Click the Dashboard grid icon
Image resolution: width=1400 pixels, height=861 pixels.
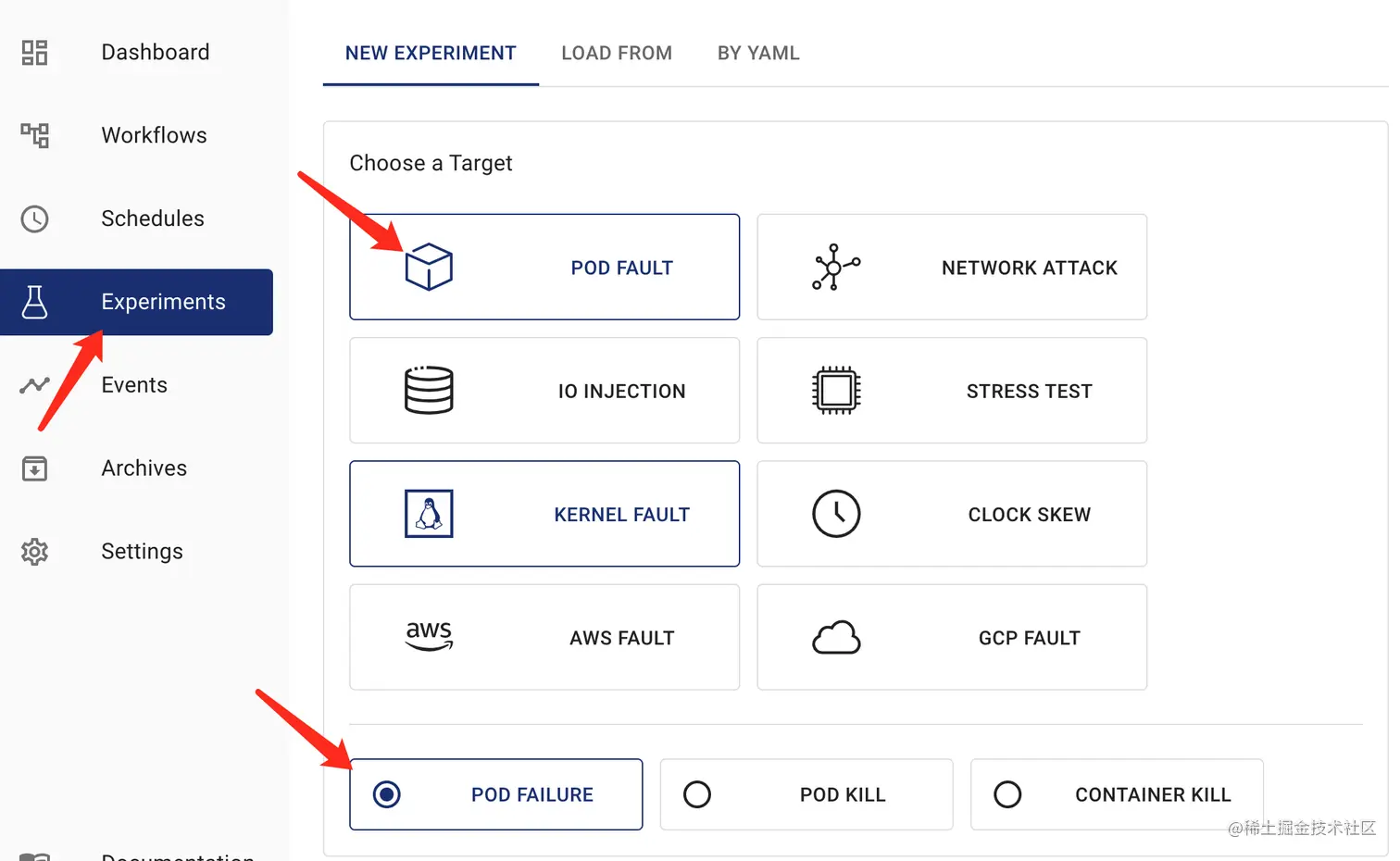click(x=34, y=53)
